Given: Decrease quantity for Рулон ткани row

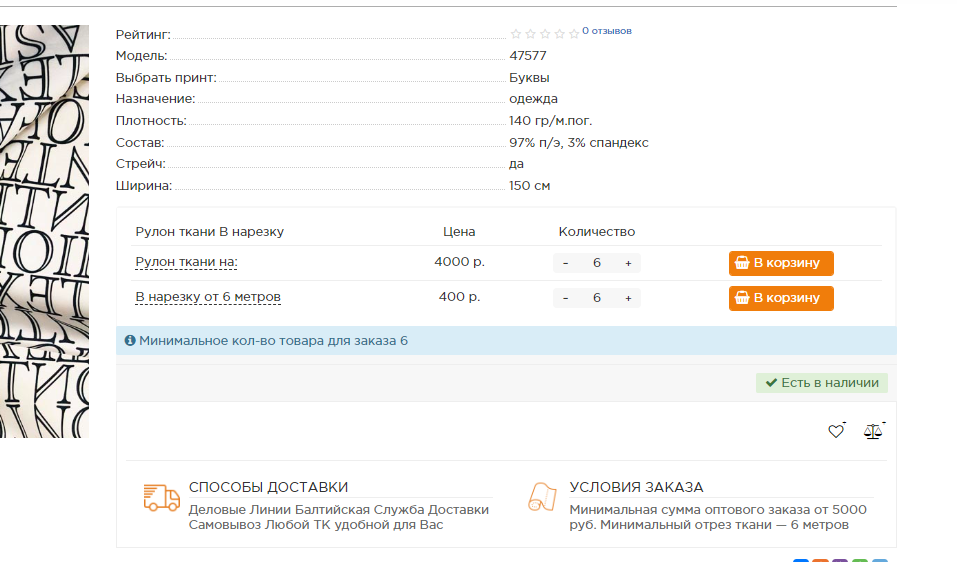Looking at the screenshot, I should coord(566,263).
